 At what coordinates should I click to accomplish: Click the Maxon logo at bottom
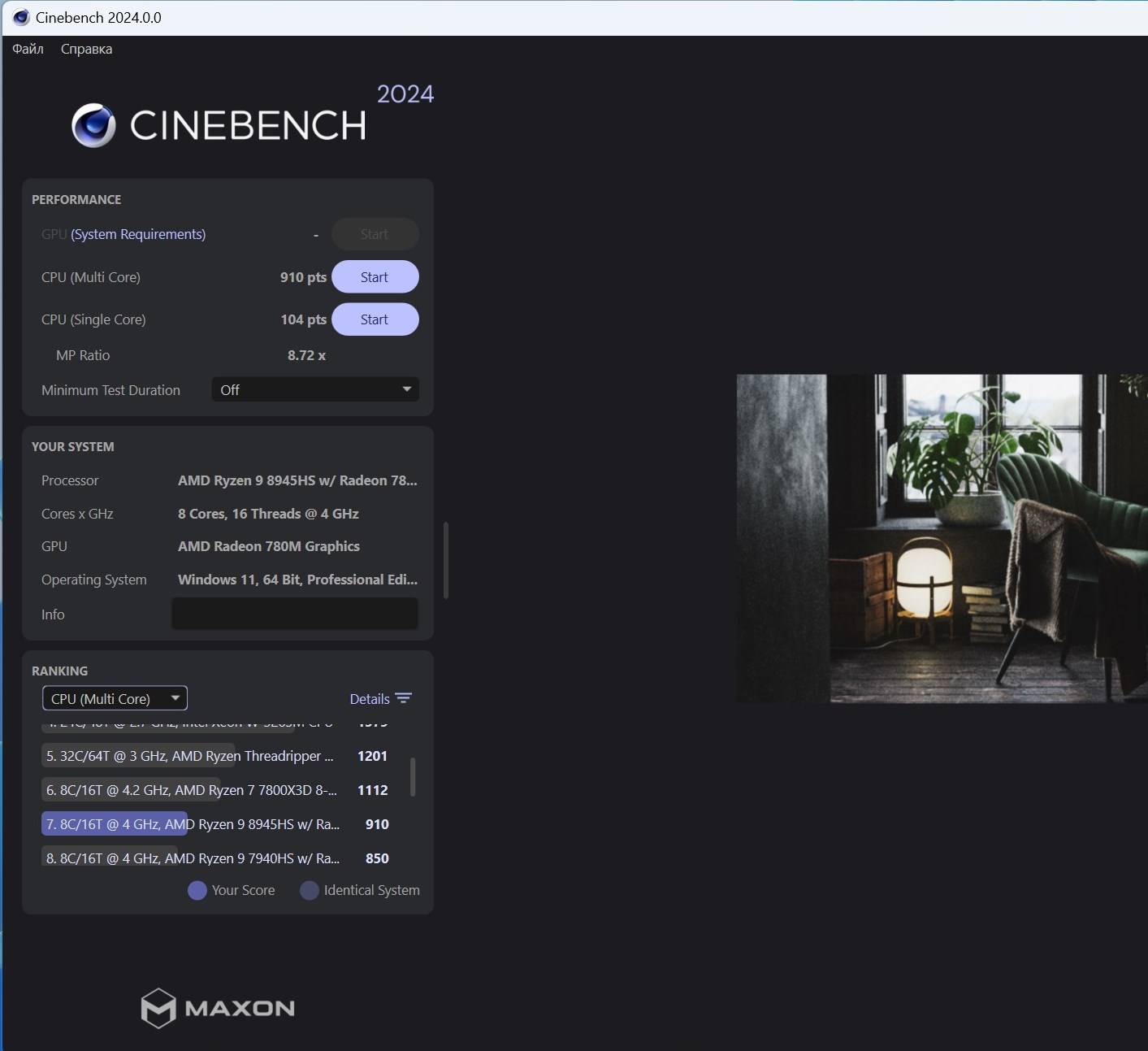218,1008
